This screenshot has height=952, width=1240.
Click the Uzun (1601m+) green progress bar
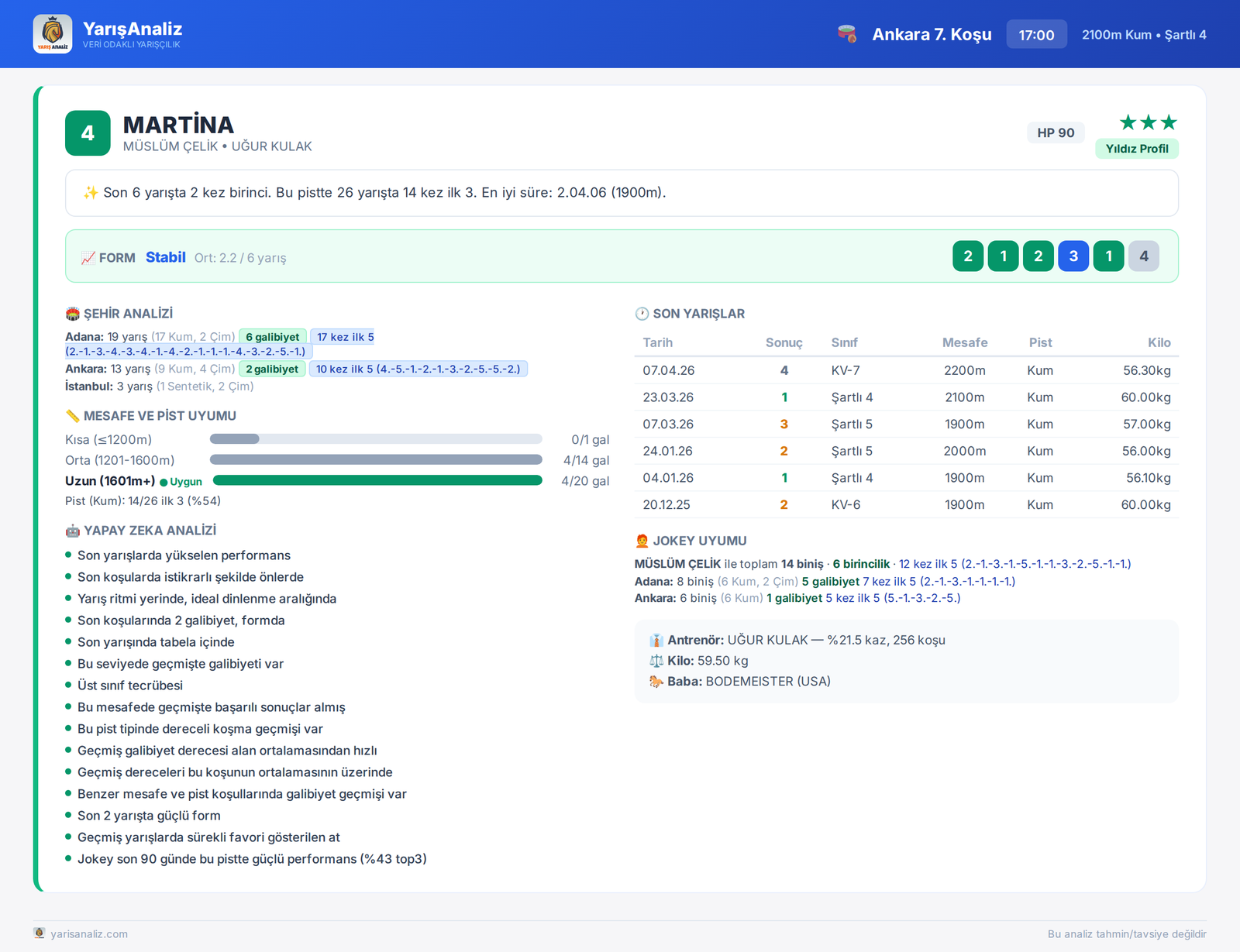coord(377,480)
